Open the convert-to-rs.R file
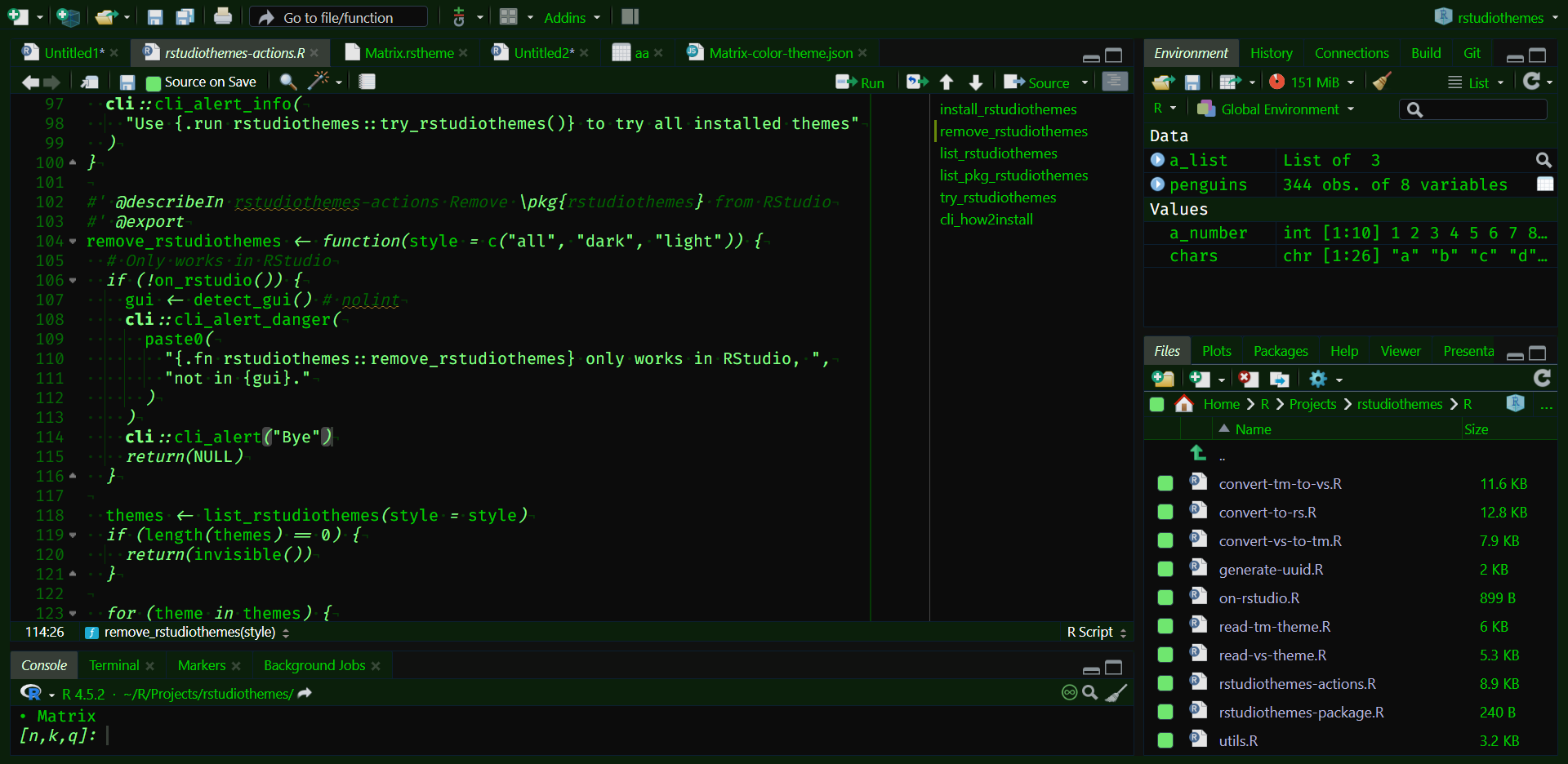1568x764 pixels. (1267, 513)
